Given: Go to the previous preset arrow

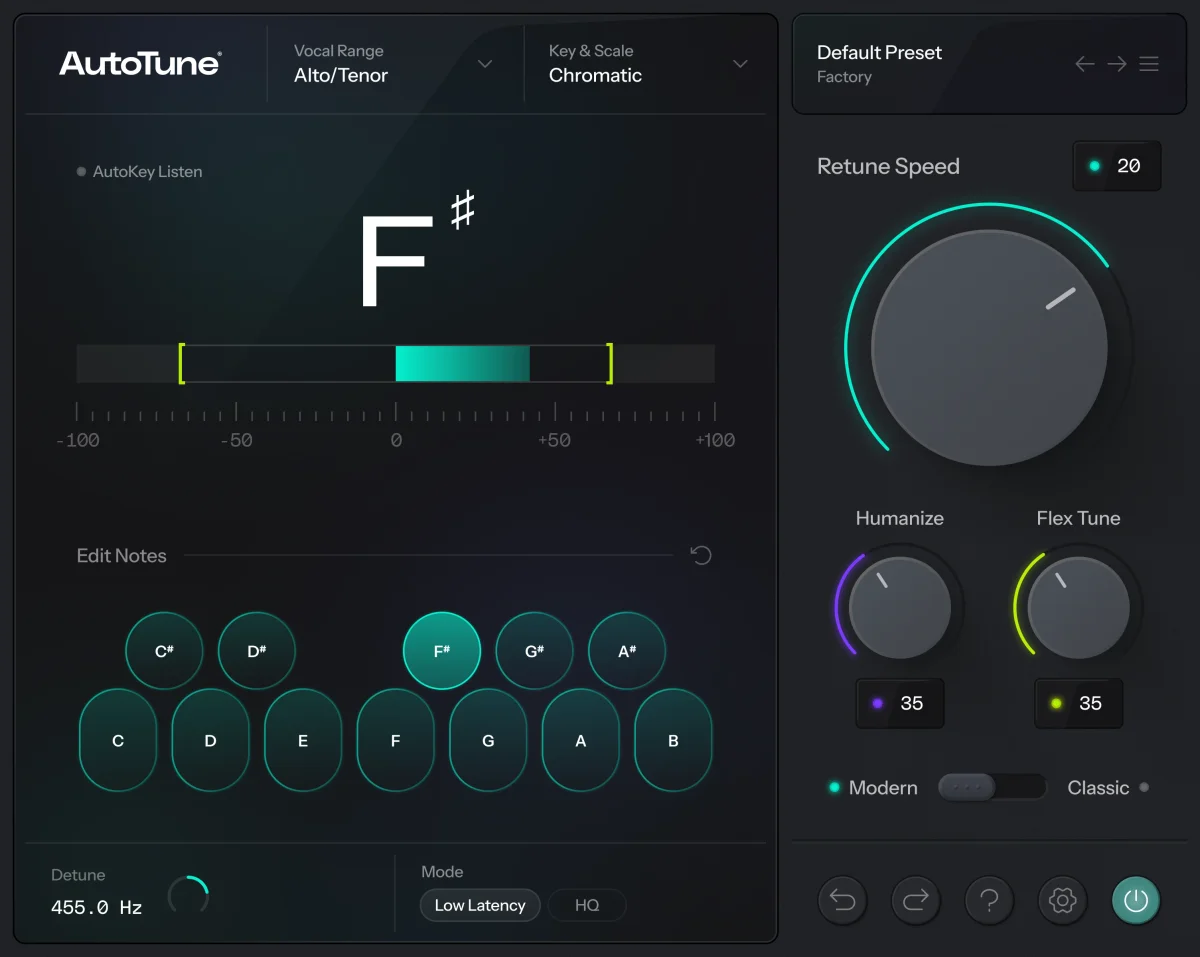Looking at the screenshot, I should [x=1085, y=64].
